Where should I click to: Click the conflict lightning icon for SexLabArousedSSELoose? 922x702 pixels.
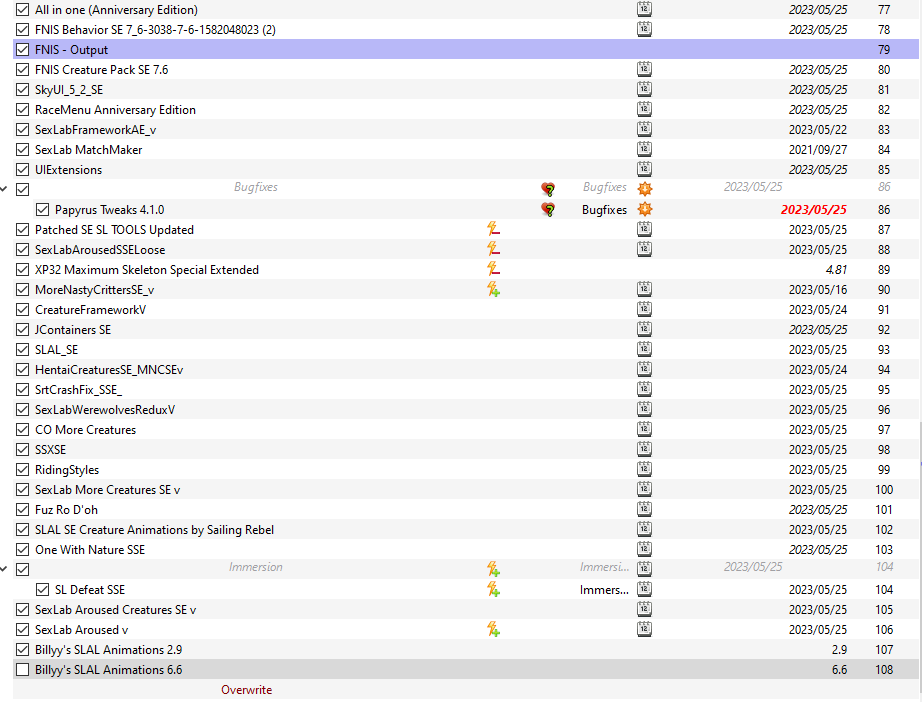[x=493, y=249]
